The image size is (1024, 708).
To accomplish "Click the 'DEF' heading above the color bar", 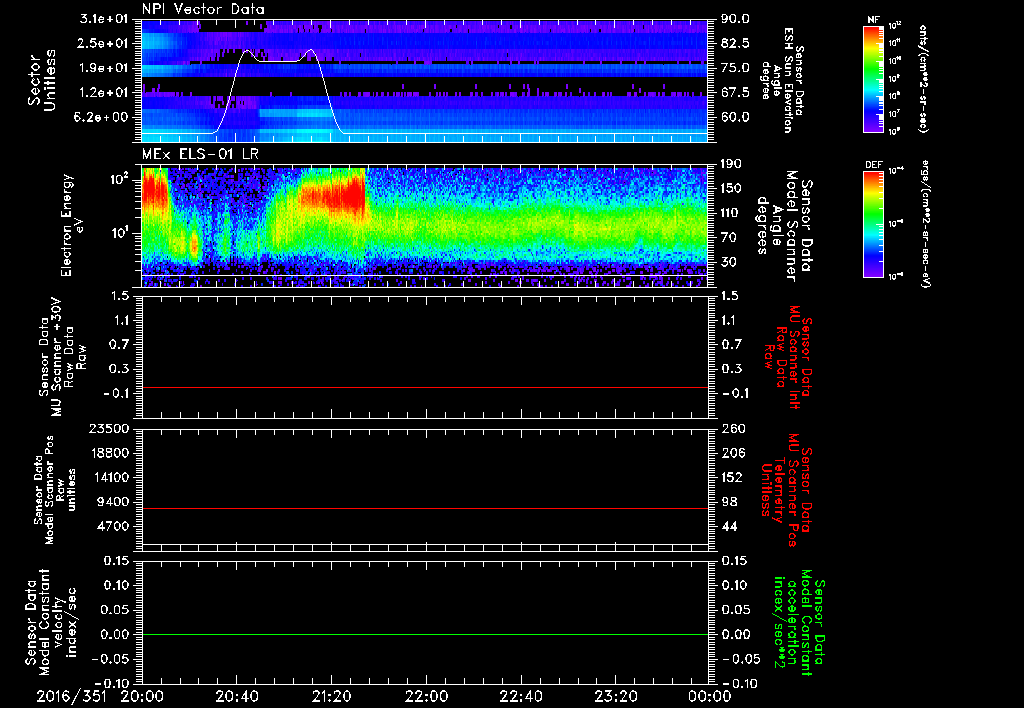I will pyautogui.click(x=873, y=165).
